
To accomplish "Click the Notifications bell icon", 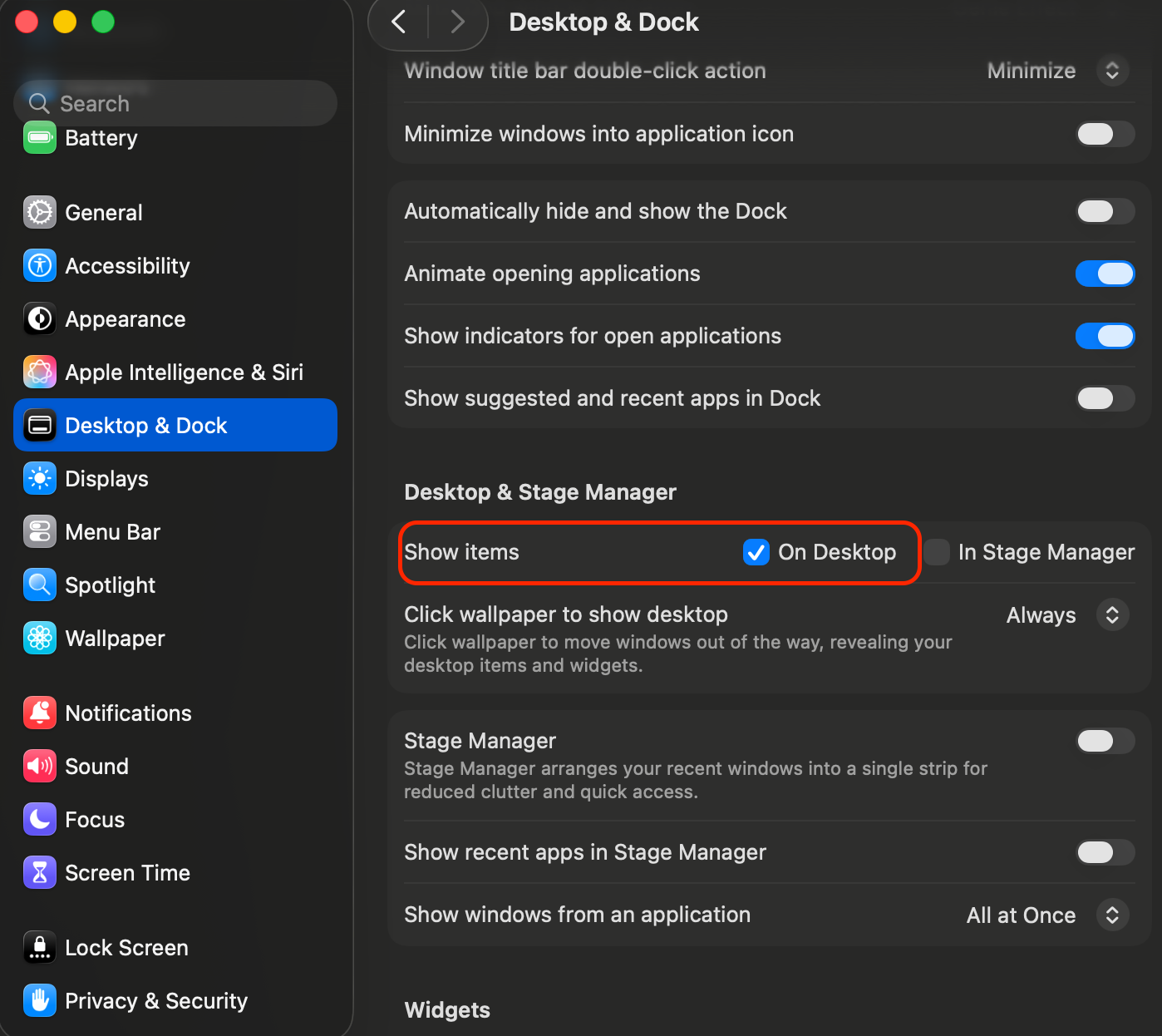I will [40, 713].
